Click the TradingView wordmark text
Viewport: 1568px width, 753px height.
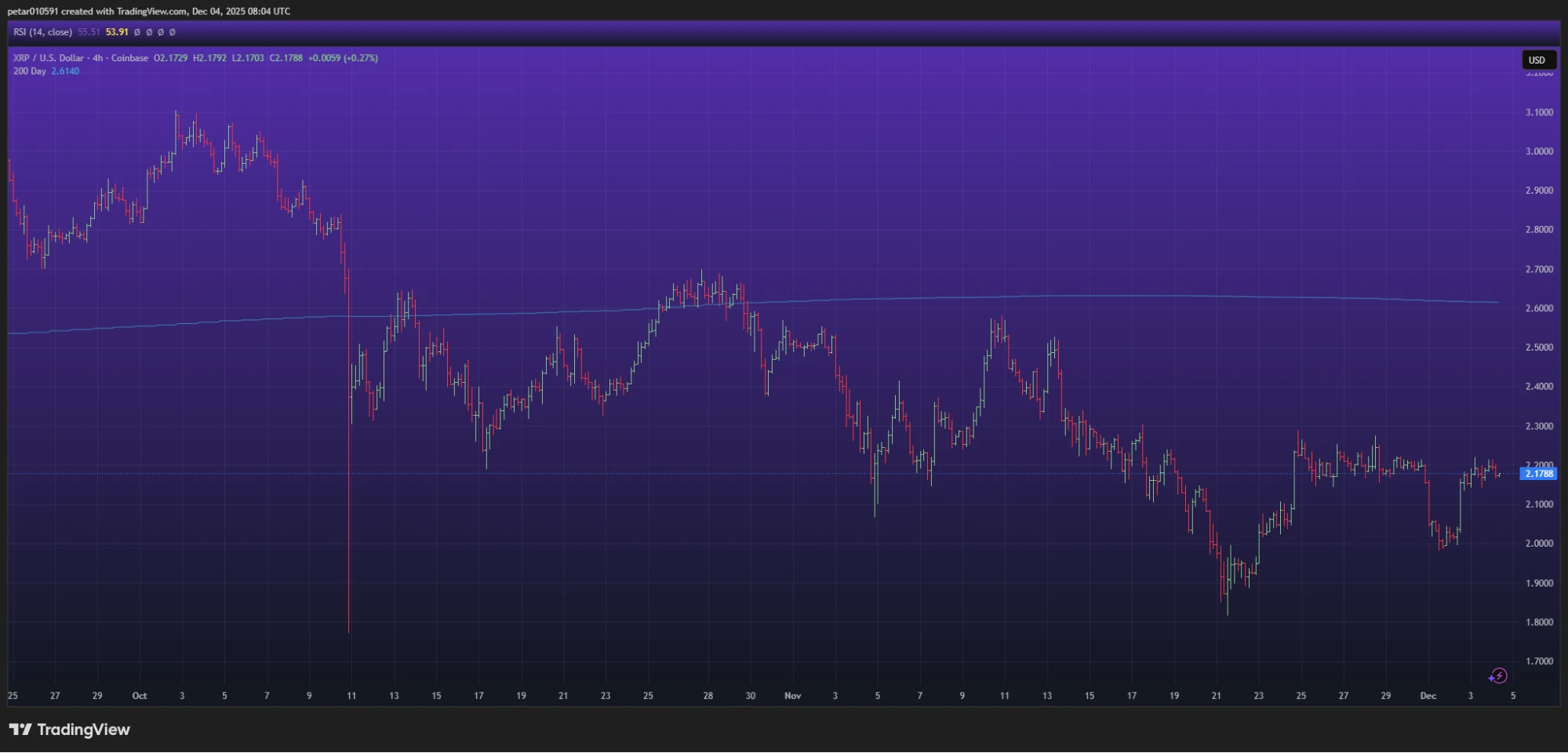(x=83, y=729)
